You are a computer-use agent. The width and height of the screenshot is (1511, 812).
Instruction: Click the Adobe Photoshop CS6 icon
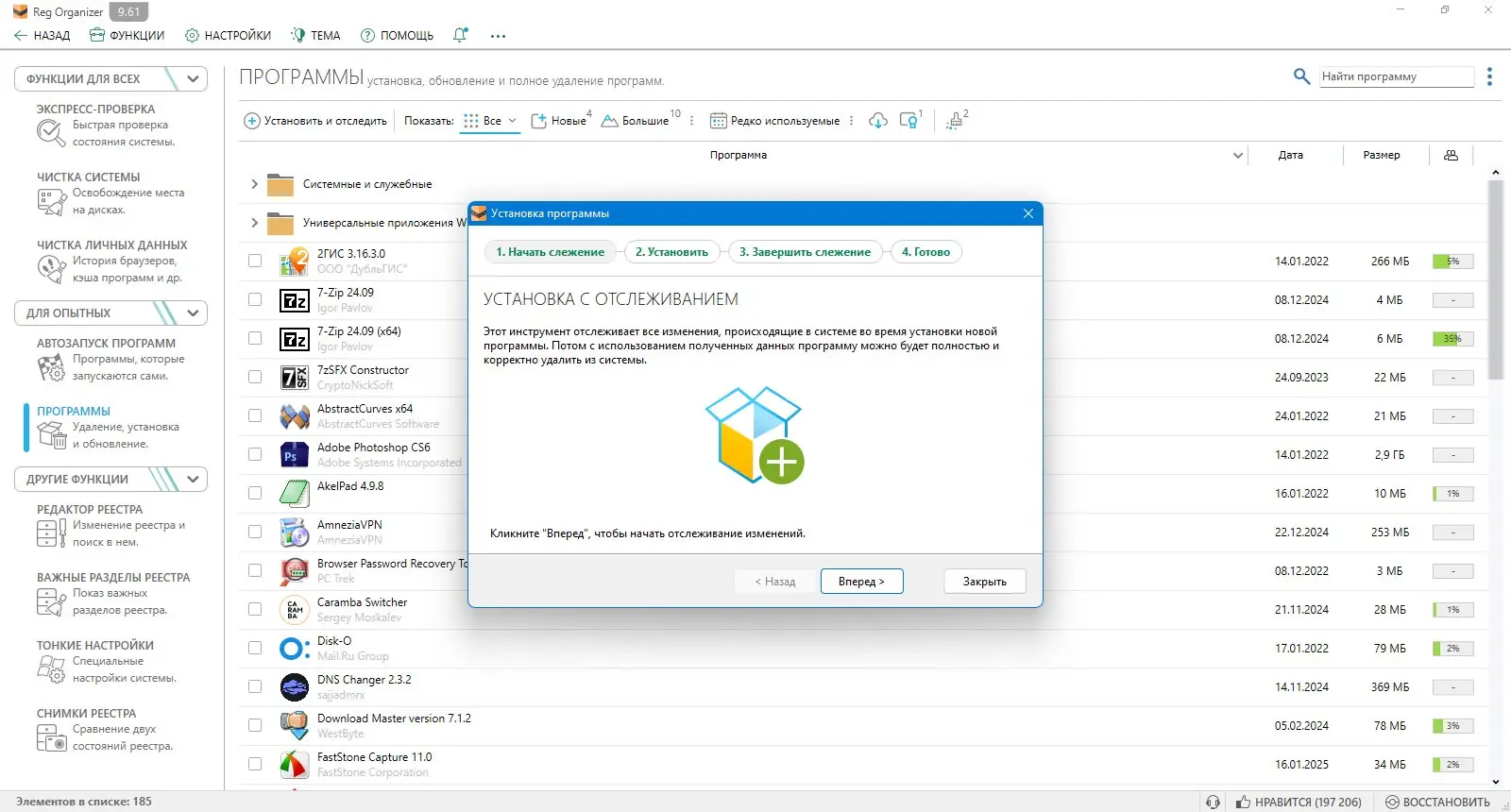tap(295, 455)
